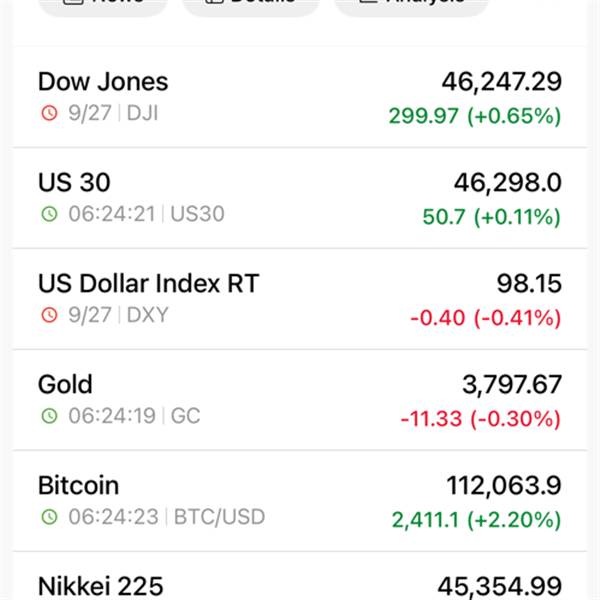The height and width of the screenshot is (600, 600).
Task: Click the green clock icon under Bitcoin
Action: click(x=49, y=517)
